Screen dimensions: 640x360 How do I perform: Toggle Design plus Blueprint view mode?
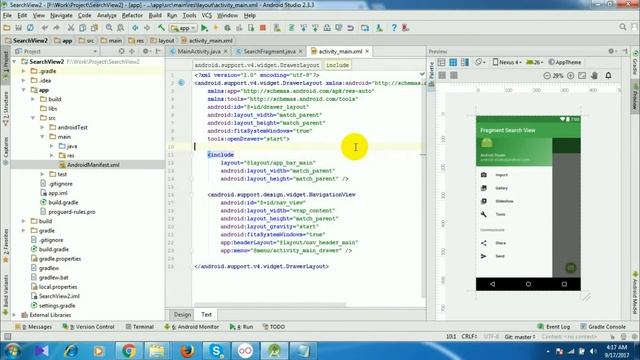tap(465, 62)
